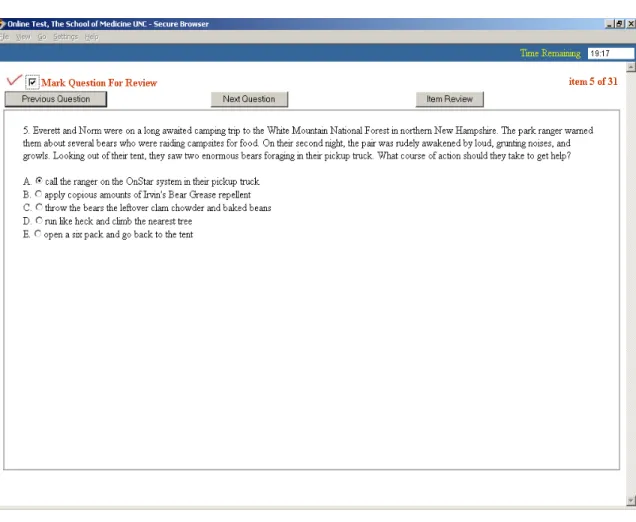Screen dimensions: 636x522
Task: Click the answer letter 'A.'
Action: 27,181
